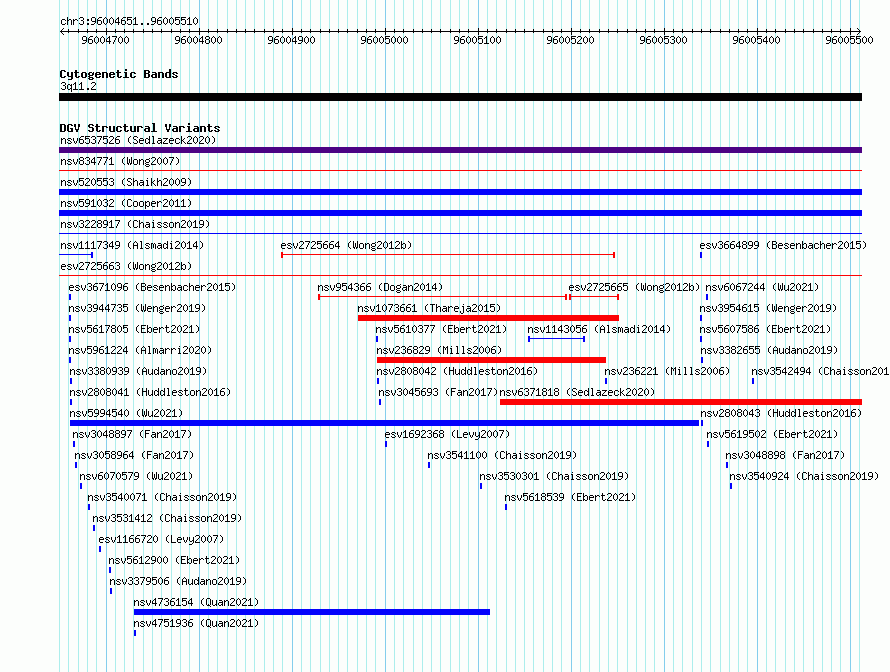The image size is (890, 672).
Task: Click esv2725663 (Wong2012b) label
Action: pos(126,266)
